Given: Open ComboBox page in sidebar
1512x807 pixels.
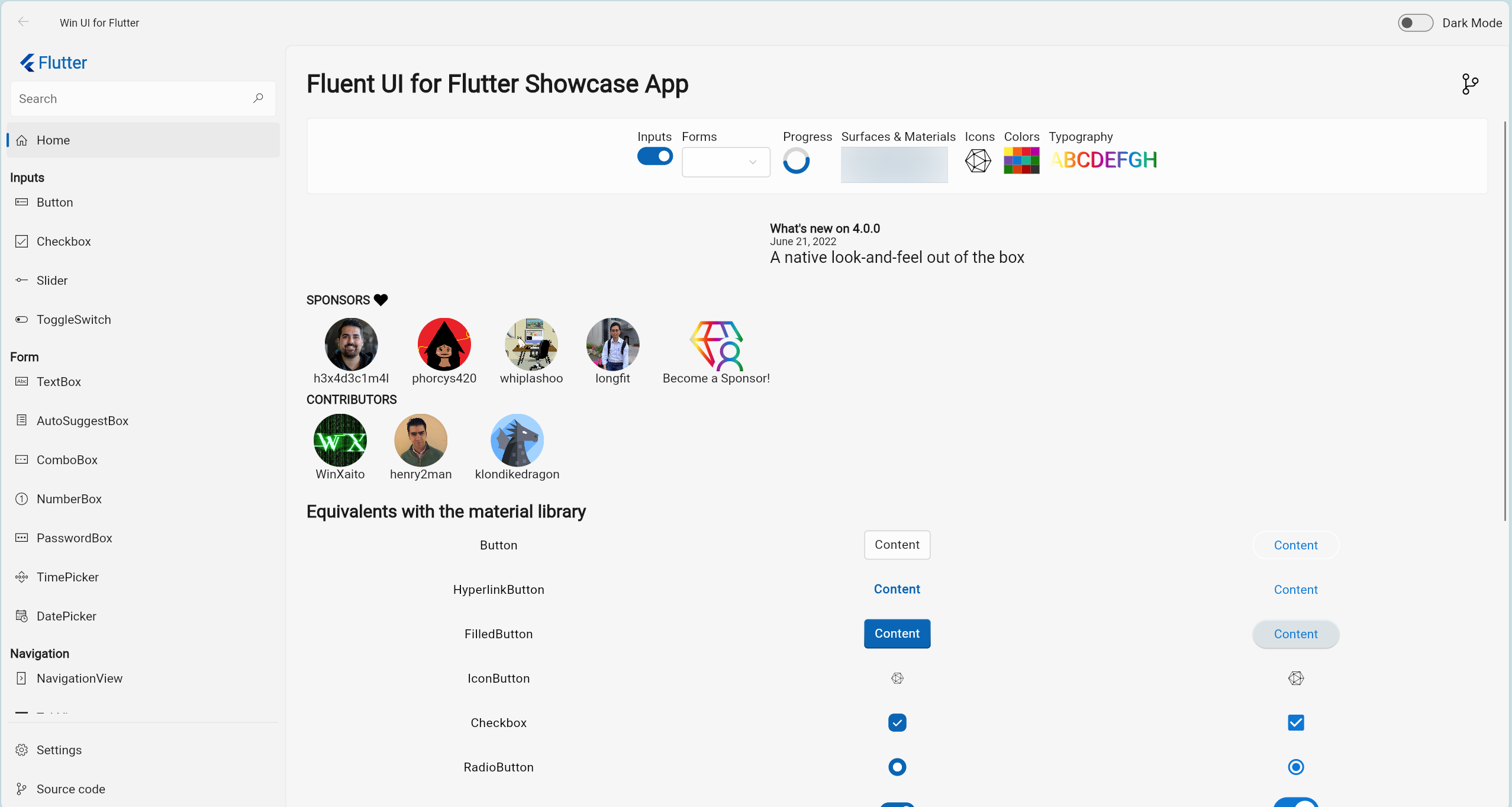Looking at the screenshot, I should pos(143,459).
